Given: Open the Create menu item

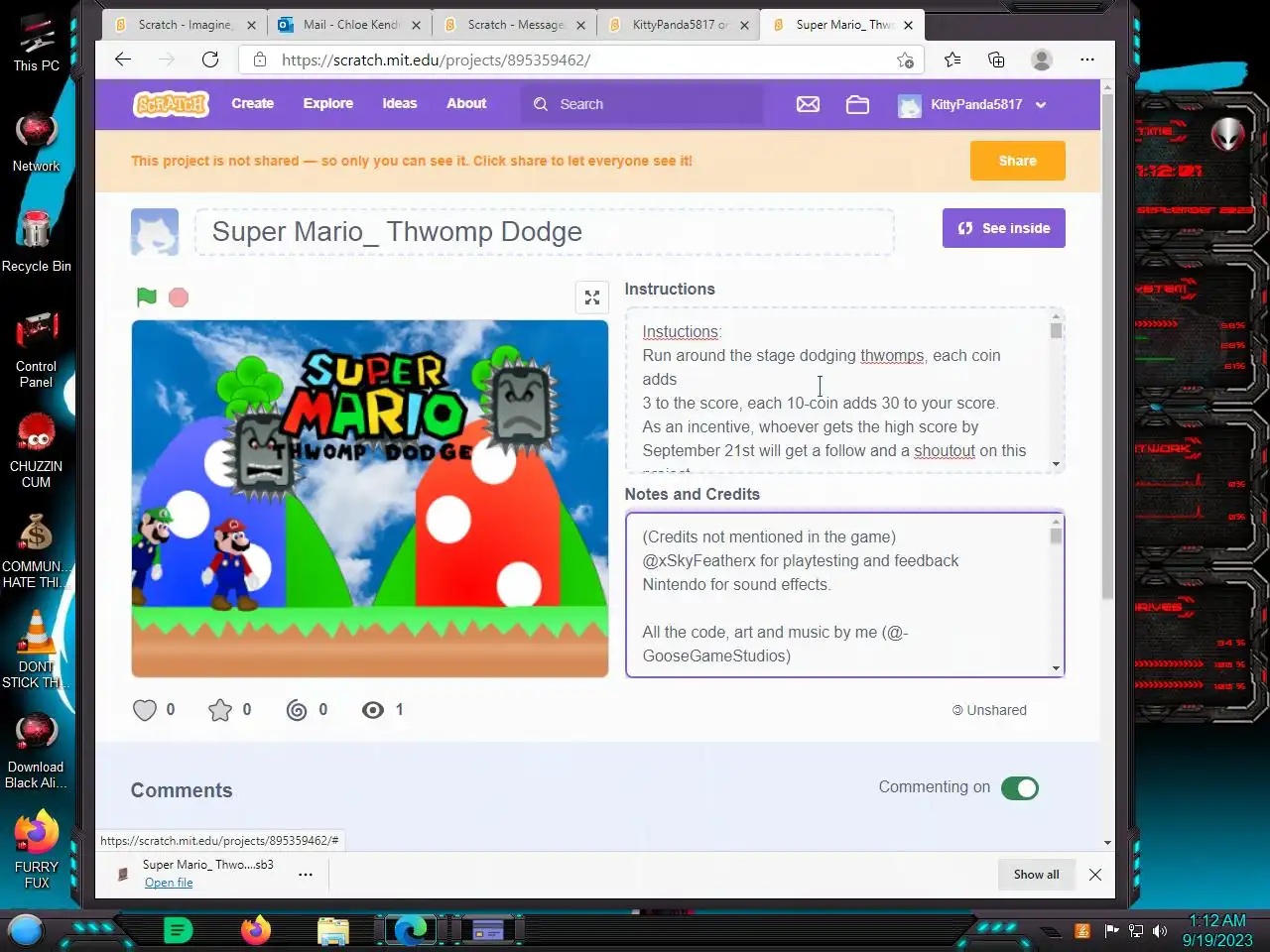Looking at the screenshot, I should pos(253,104).
